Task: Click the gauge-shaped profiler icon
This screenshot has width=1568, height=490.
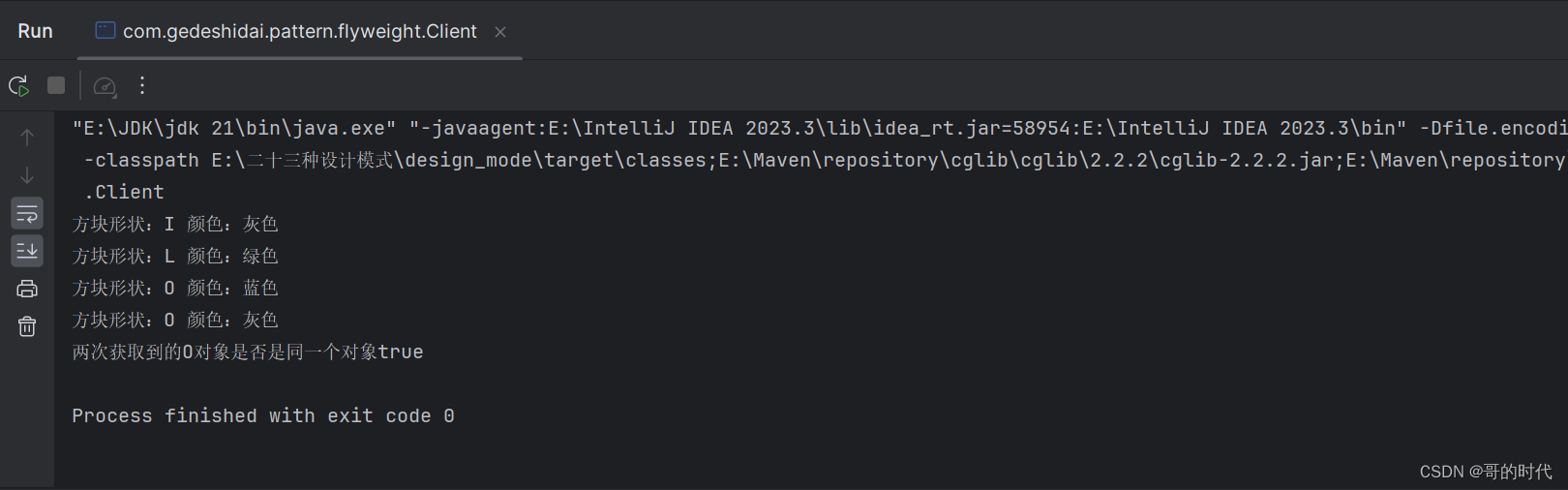Action: tap(105, 86)
